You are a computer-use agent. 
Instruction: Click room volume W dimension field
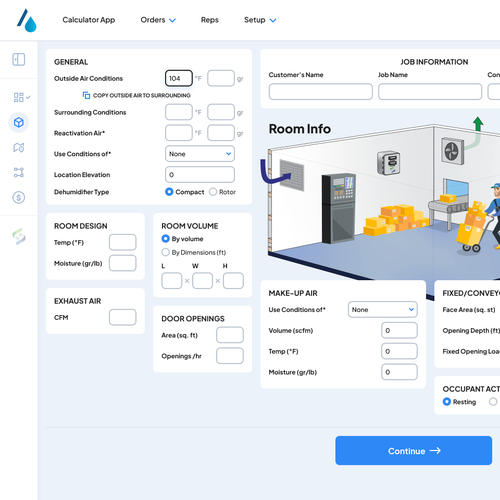click(x=202, y=281)
